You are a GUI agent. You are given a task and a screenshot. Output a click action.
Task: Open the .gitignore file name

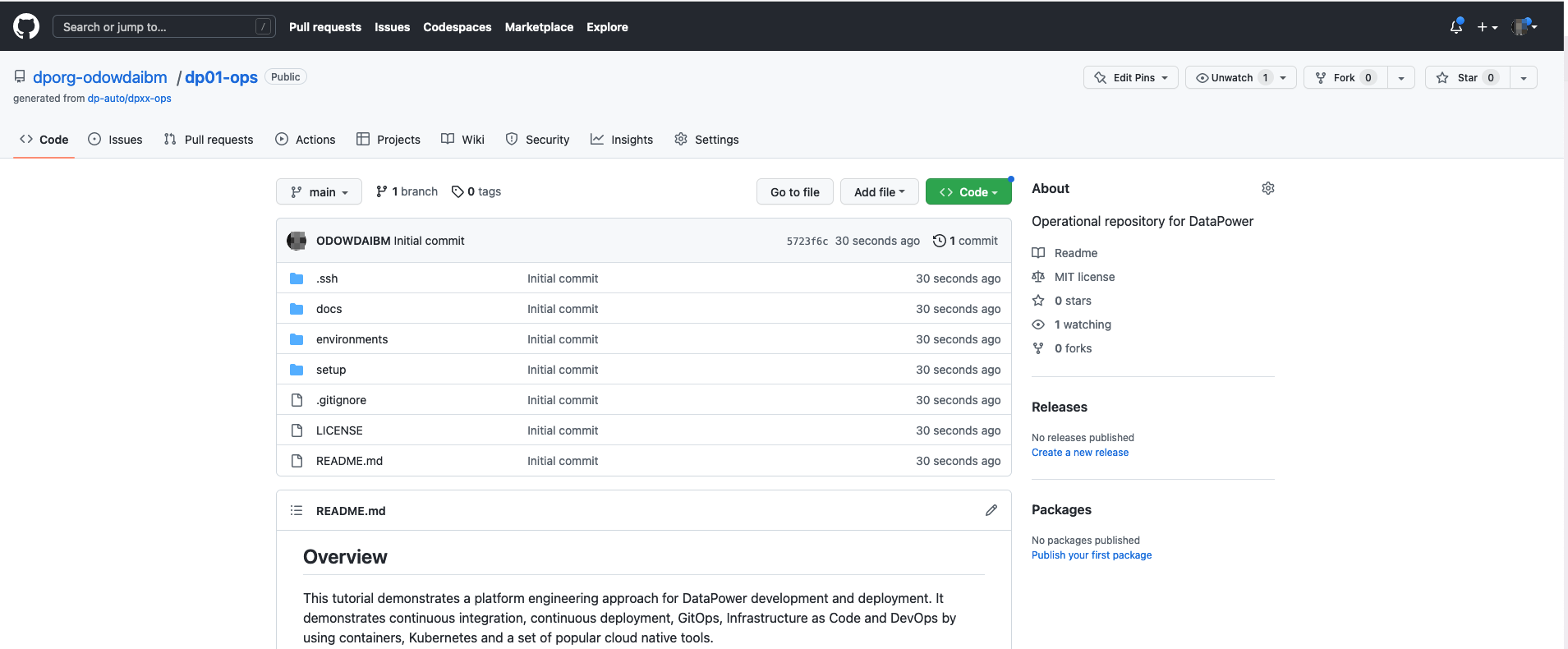click(341, 400)
